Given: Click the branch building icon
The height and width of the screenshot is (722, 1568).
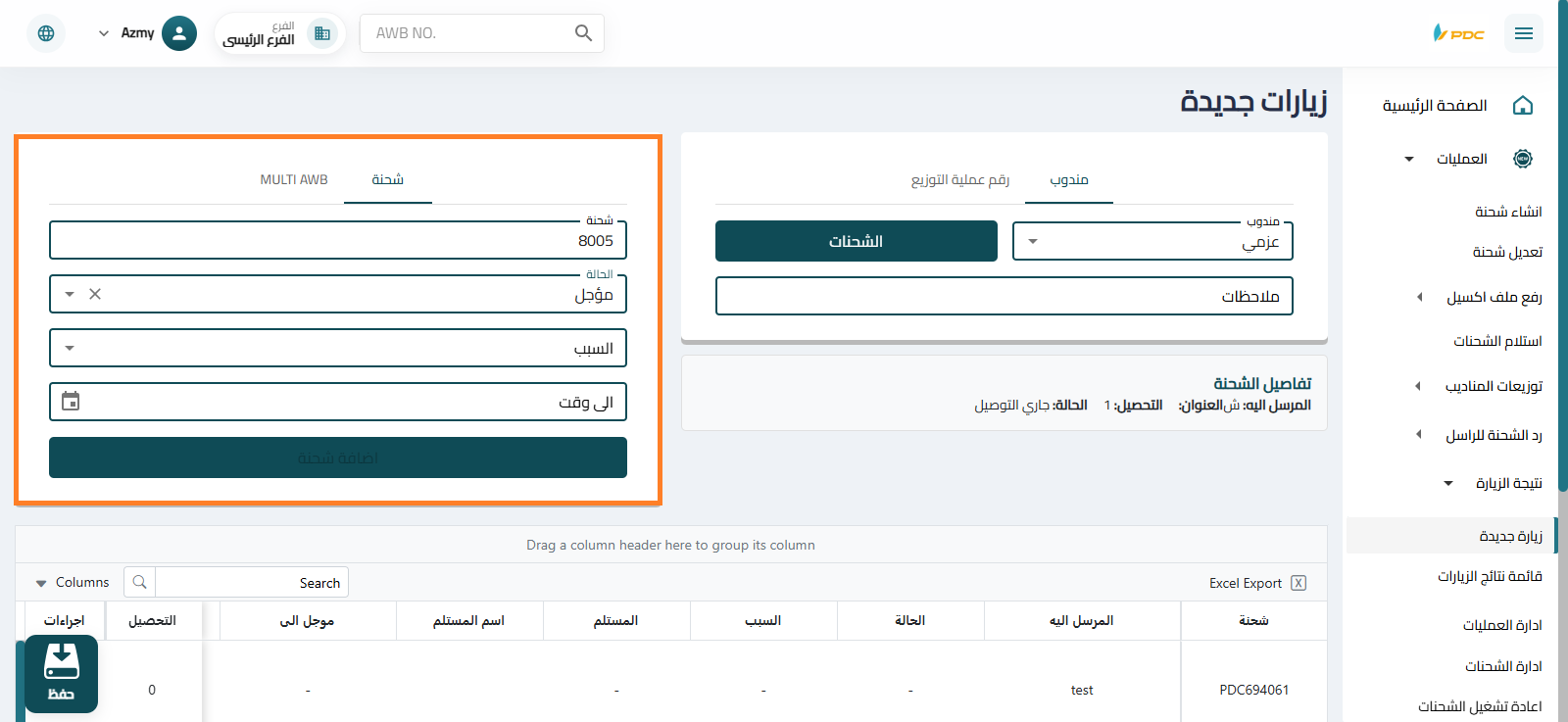Looking at the screenshot, I should [x=321, y=33].
